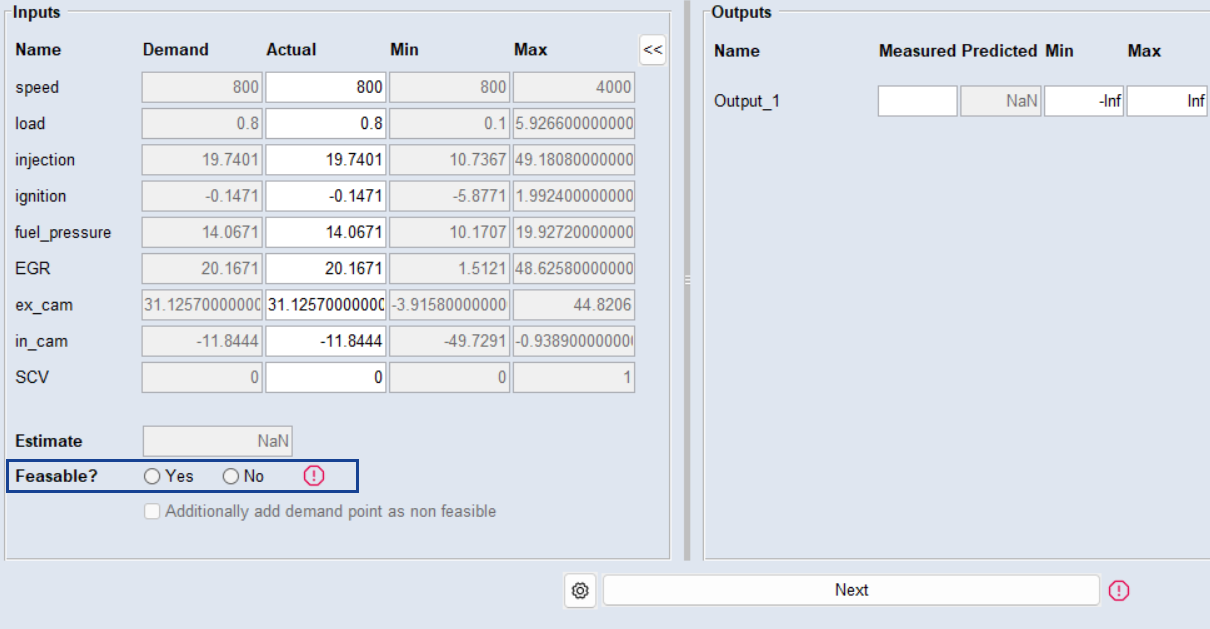This screenshot has width=1210, height=629.
Task: Click the settings gear icon
Action: click(x=580, y=591)
